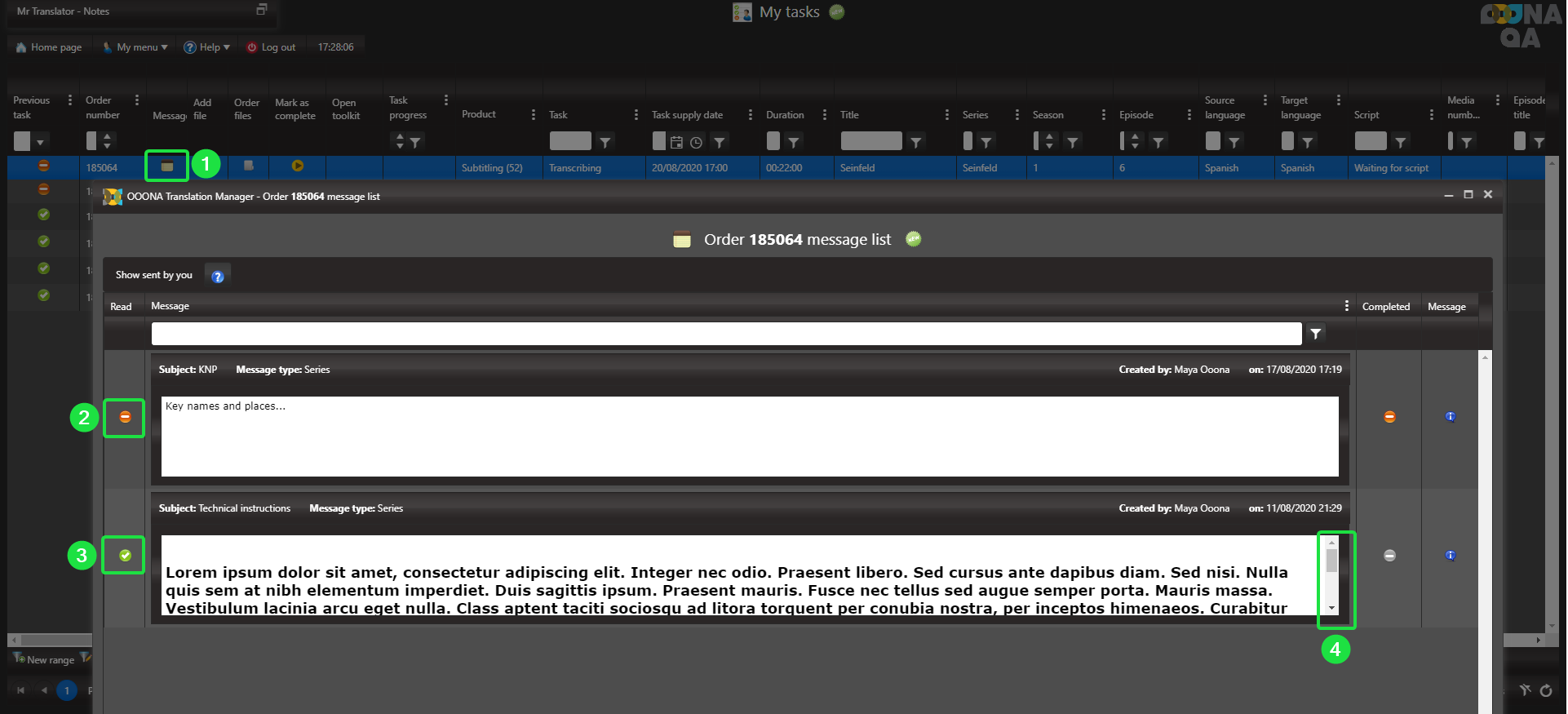The image size is (1568, 714).
Task: Open the time picker in Task supply date filter
Action: pyautogui.click(x=696, y=143)
